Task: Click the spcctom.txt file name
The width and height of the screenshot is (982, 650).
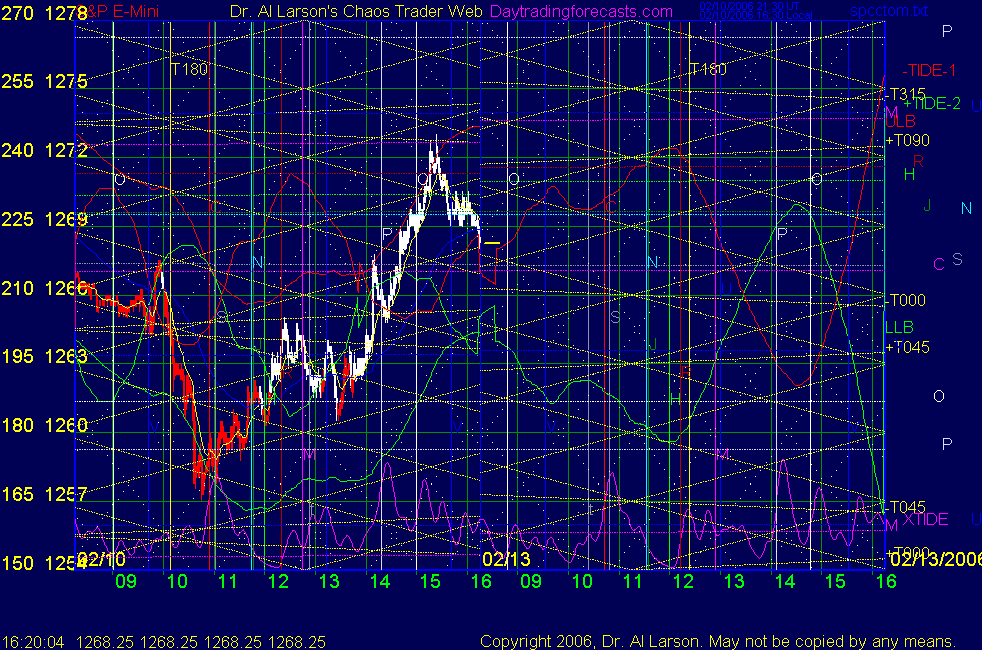Action: [889, 11]
